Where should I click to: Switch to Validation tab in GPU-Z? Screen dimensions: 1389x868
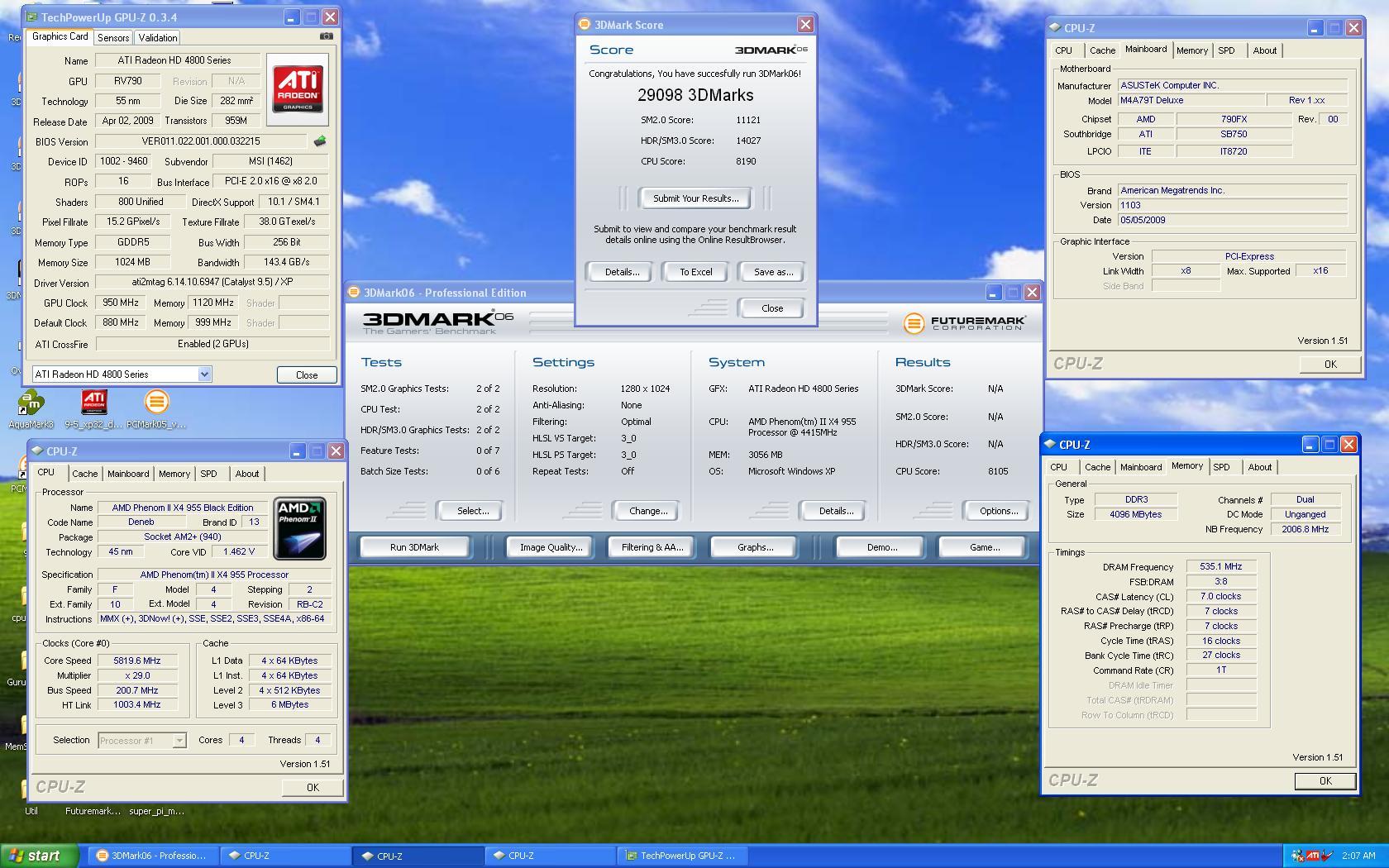[x=158, y=38]
